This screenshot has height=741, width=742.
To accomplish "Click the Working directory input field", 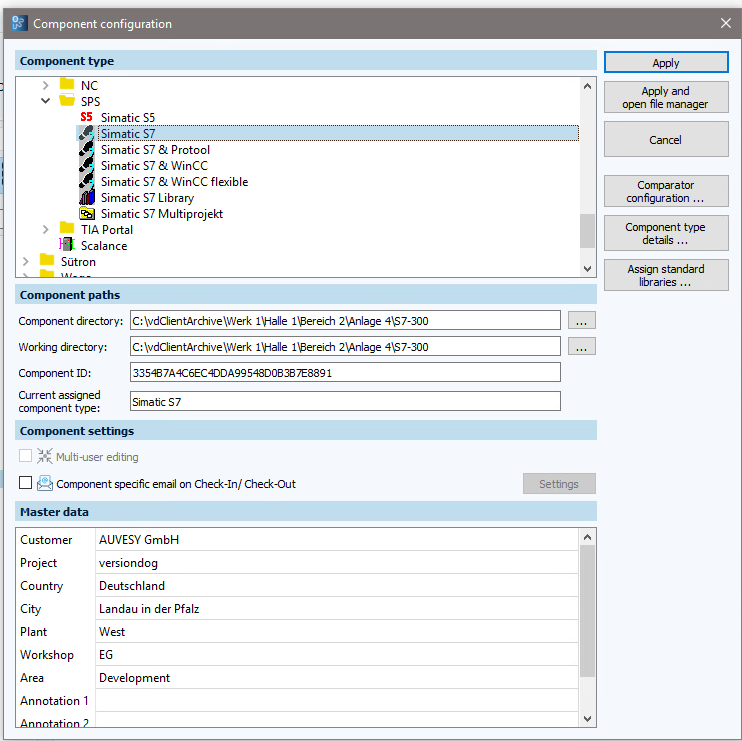I will 345,347.
